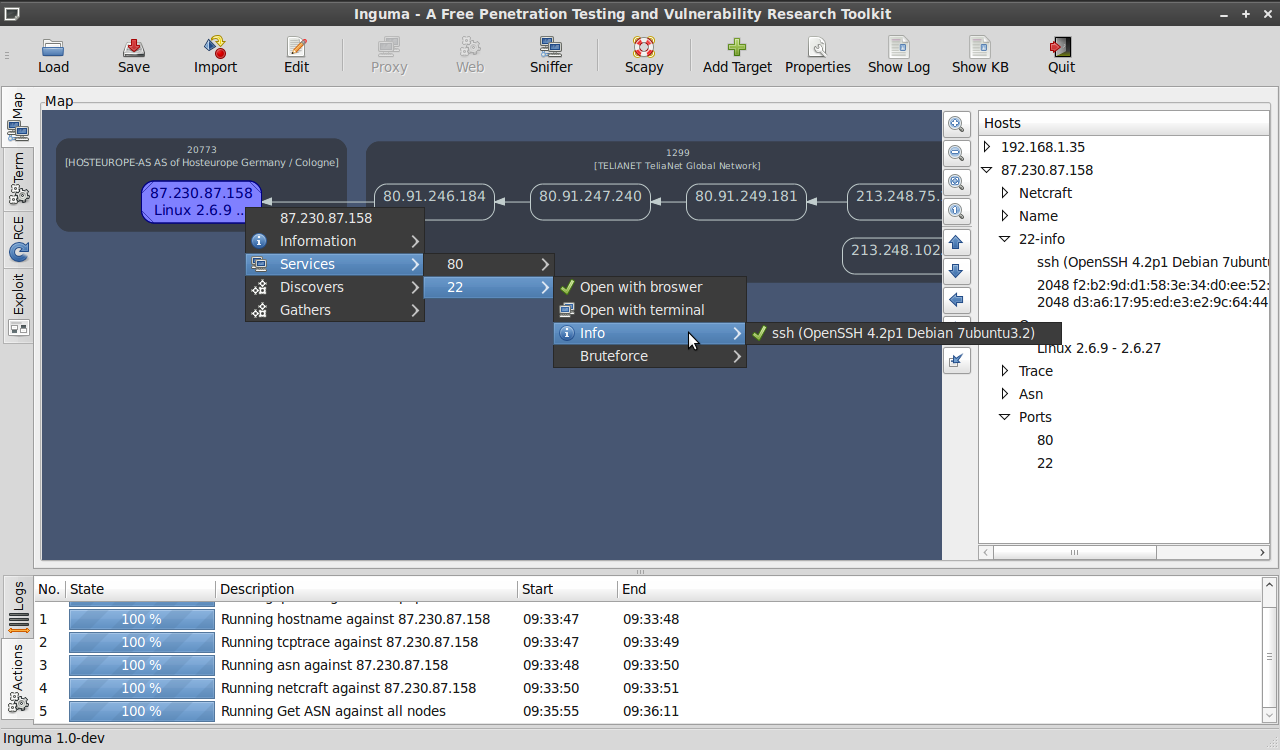Click the bottom map toolbar export icon

(957, 361)
